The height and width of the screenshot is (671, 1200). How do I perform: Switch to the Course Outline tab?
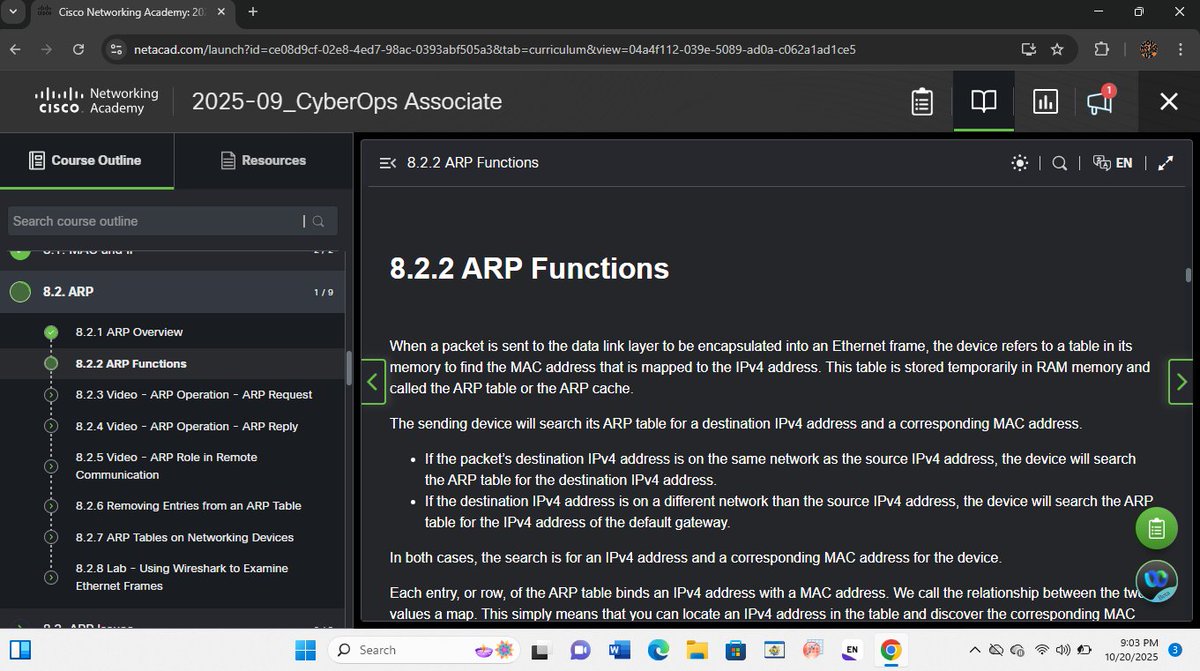click(86, 160)
